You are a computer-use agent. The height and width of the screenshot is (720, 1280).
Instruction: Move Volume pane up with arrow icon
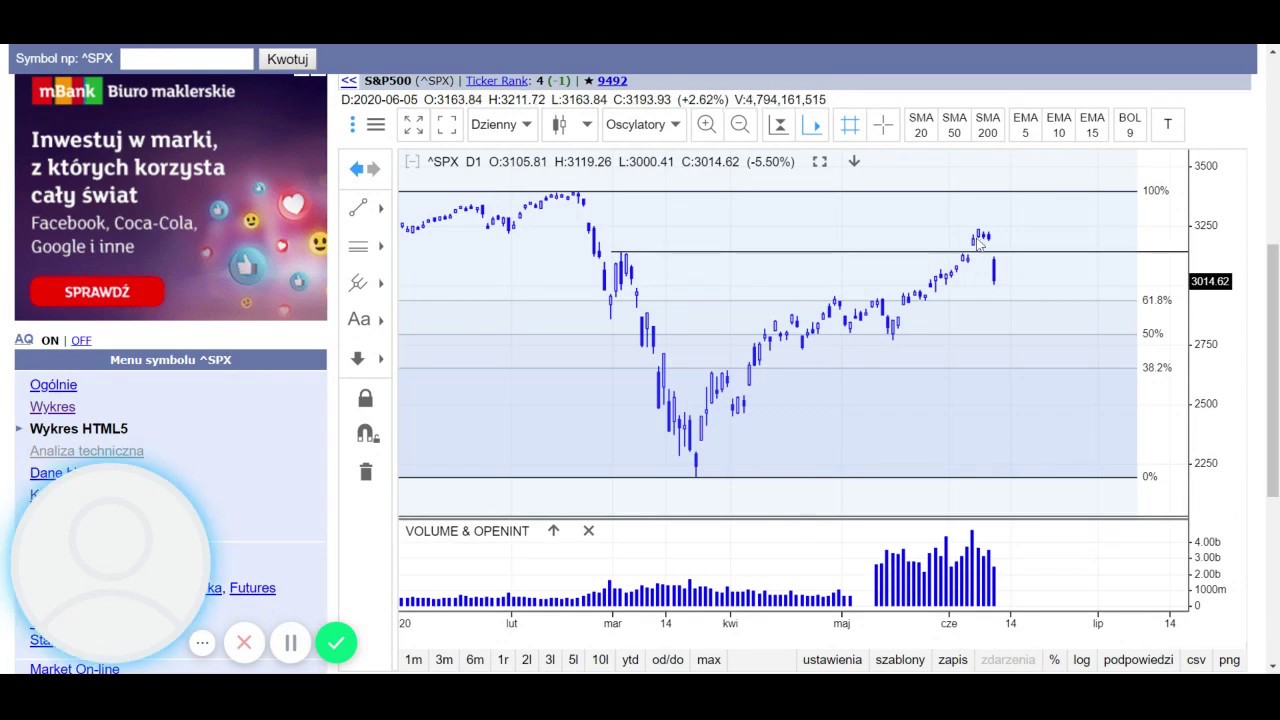[x=553, y=530]
